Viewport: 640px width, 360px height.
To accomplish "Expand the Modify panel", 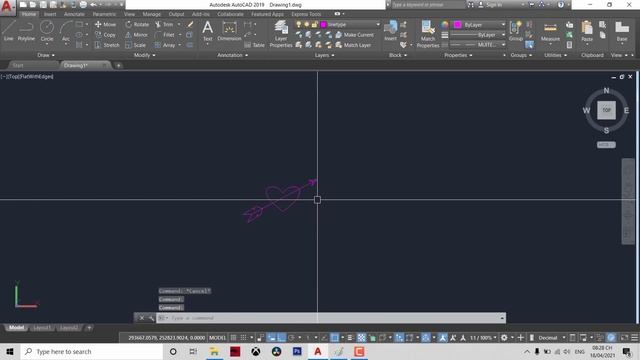I will [144, 55].
